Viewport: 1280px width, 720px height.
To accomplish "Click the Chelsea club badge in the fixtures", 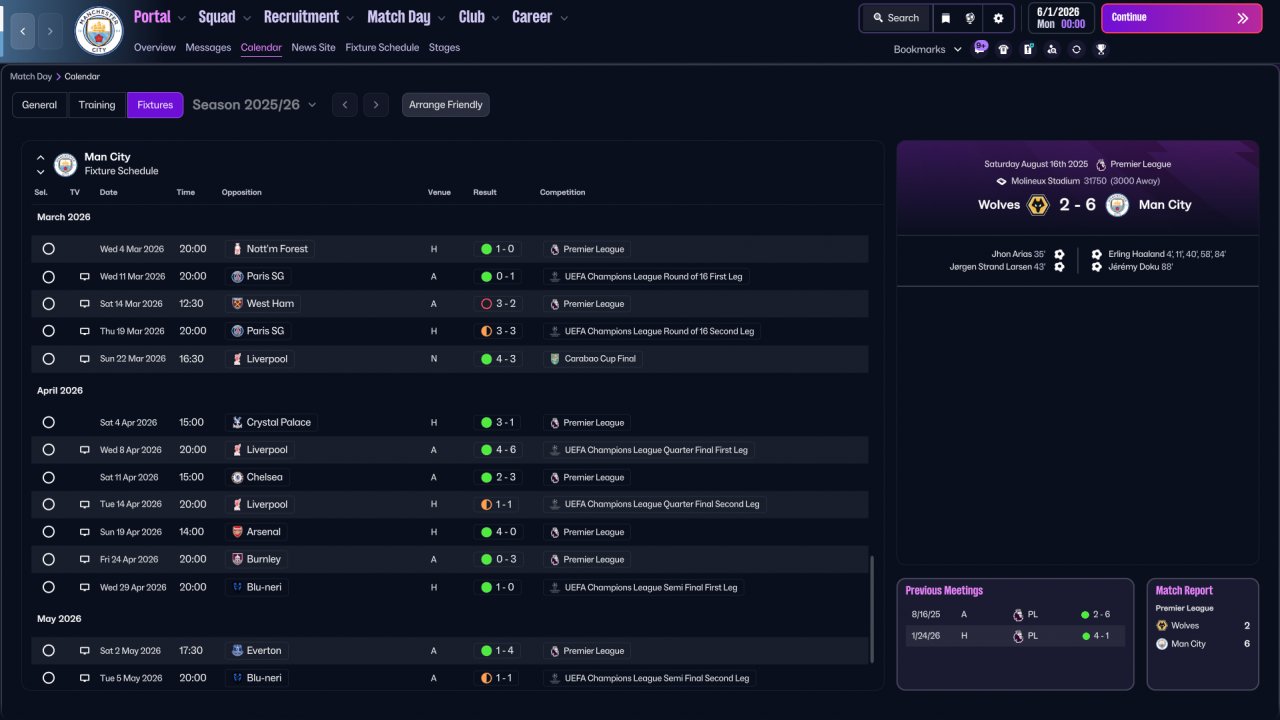I will click(237, 477).
